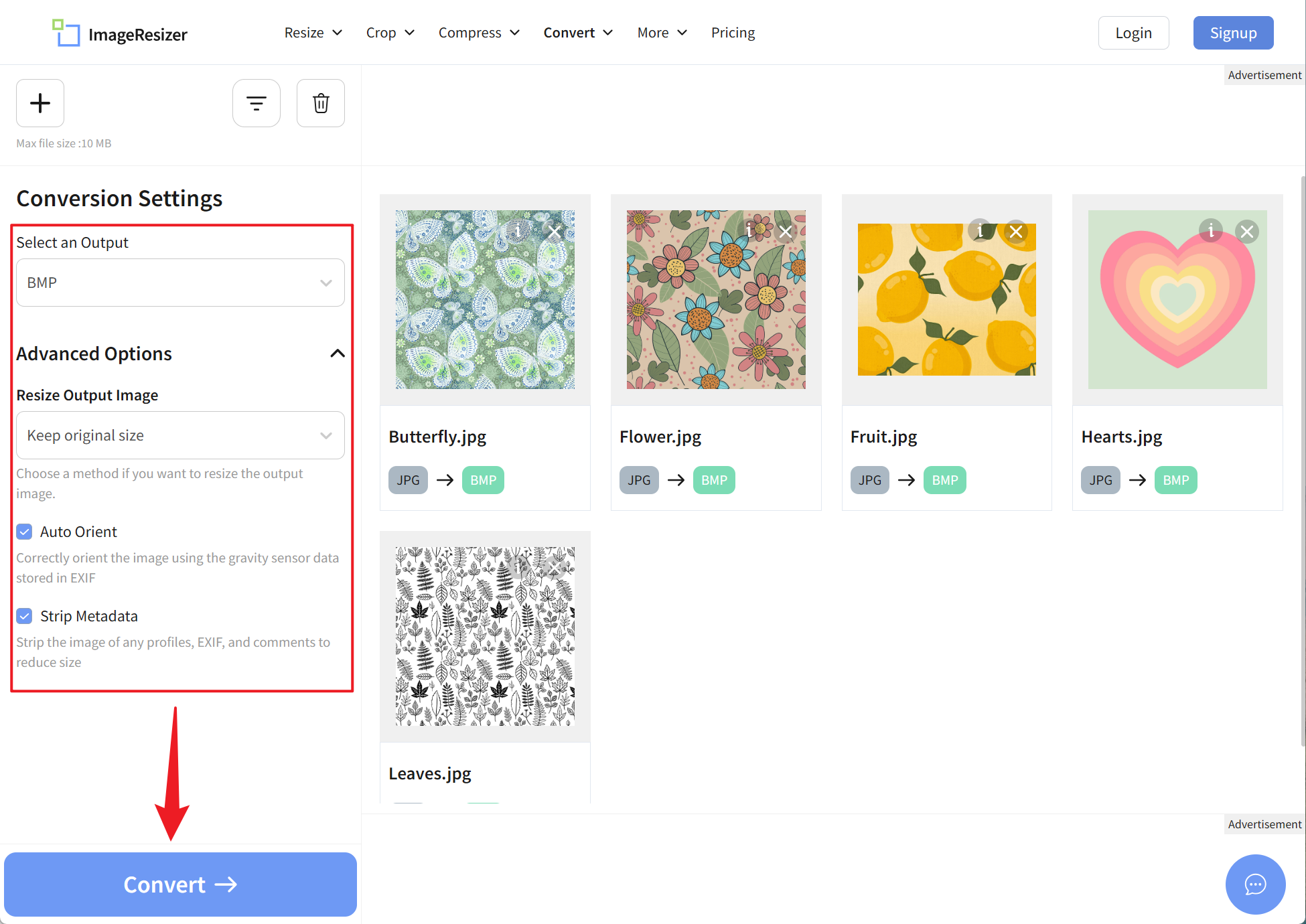Show info for Fruit.jpg image
The image size is (1306, 924).
980,232
